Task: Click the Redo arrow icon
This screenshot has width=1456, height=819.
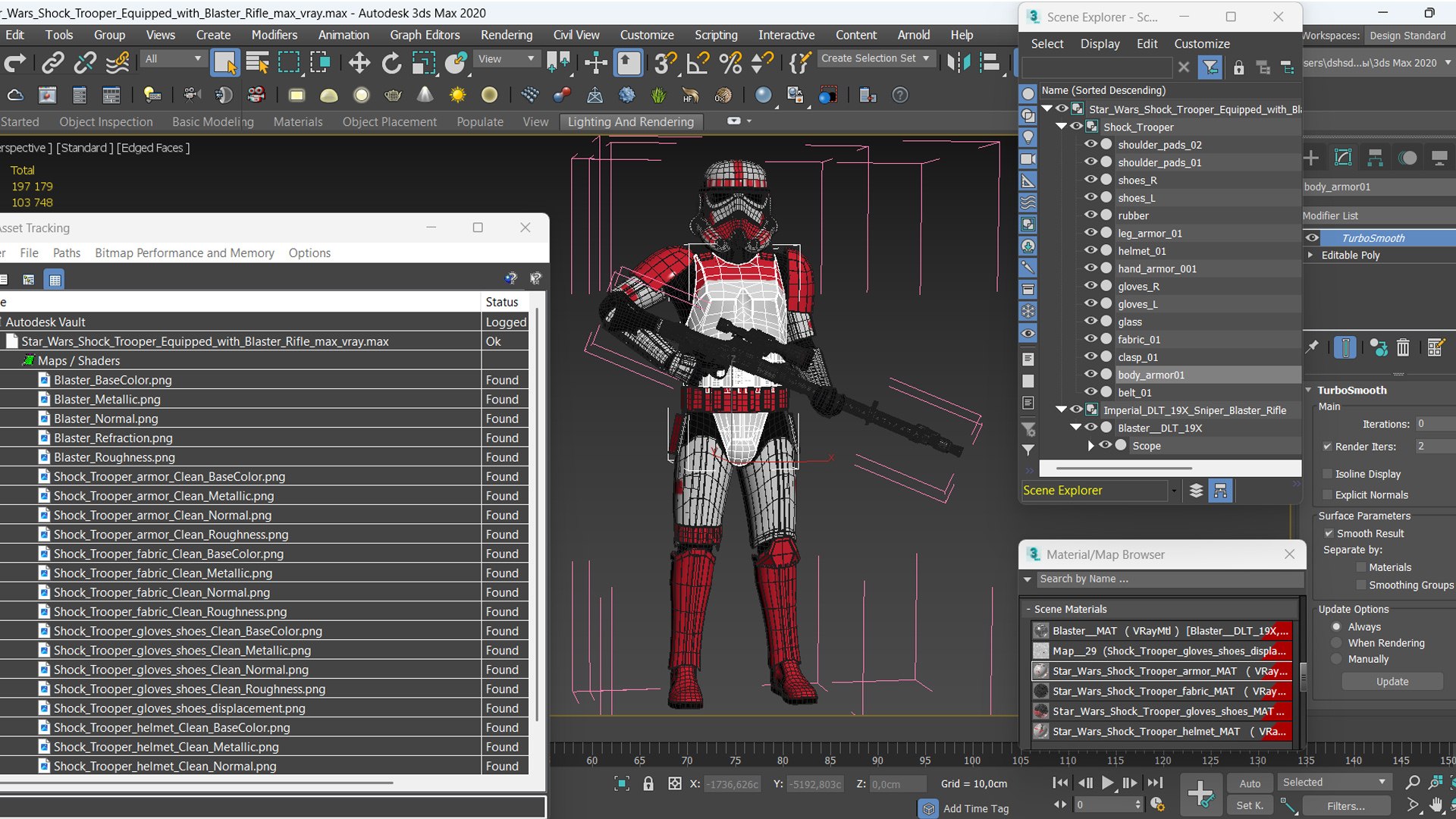Action: pyautogui.click(x=15, y=63)
